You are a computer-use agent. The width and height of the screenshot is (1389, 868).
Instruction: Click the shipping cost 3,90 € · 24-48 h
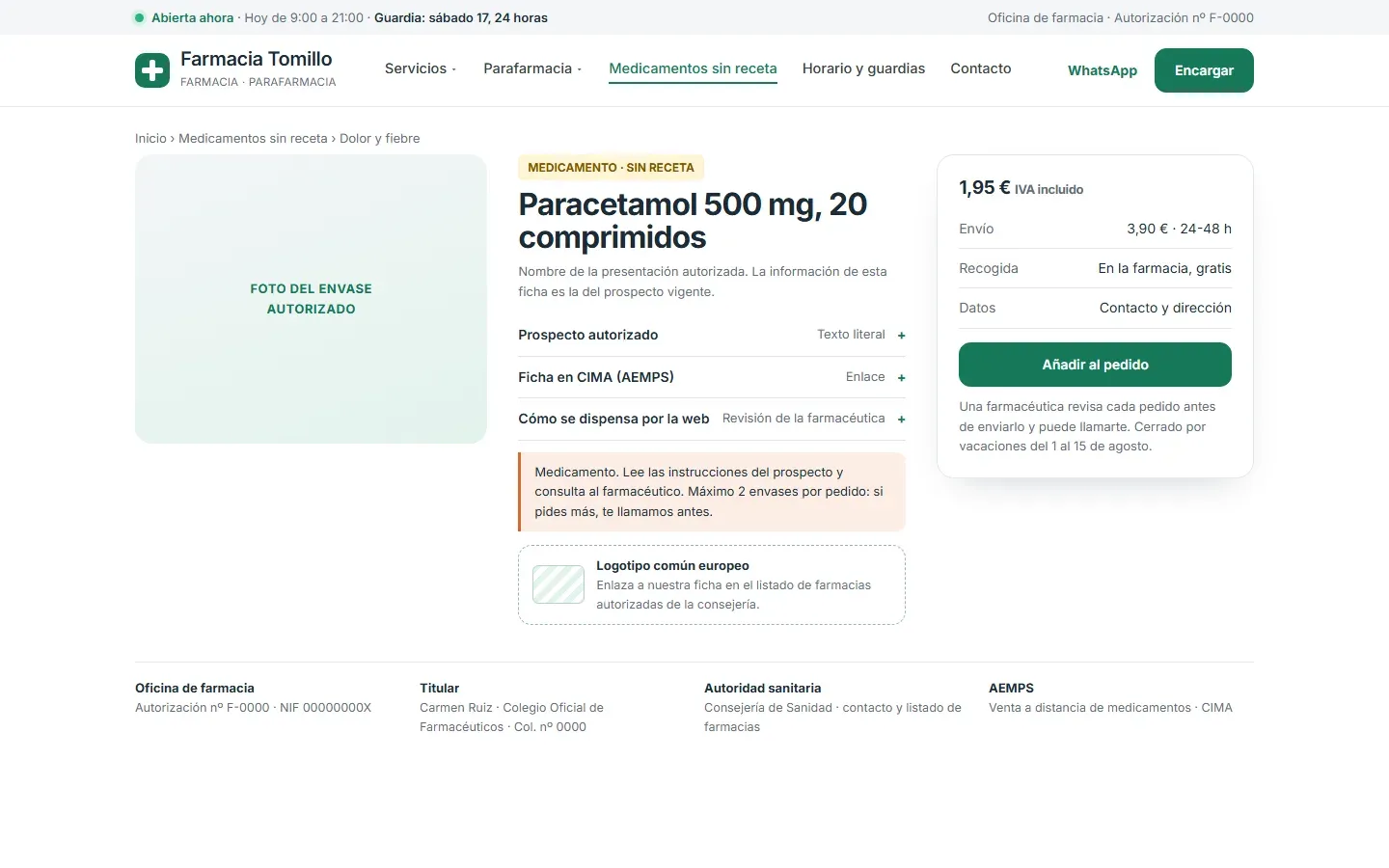[1179, 229]
